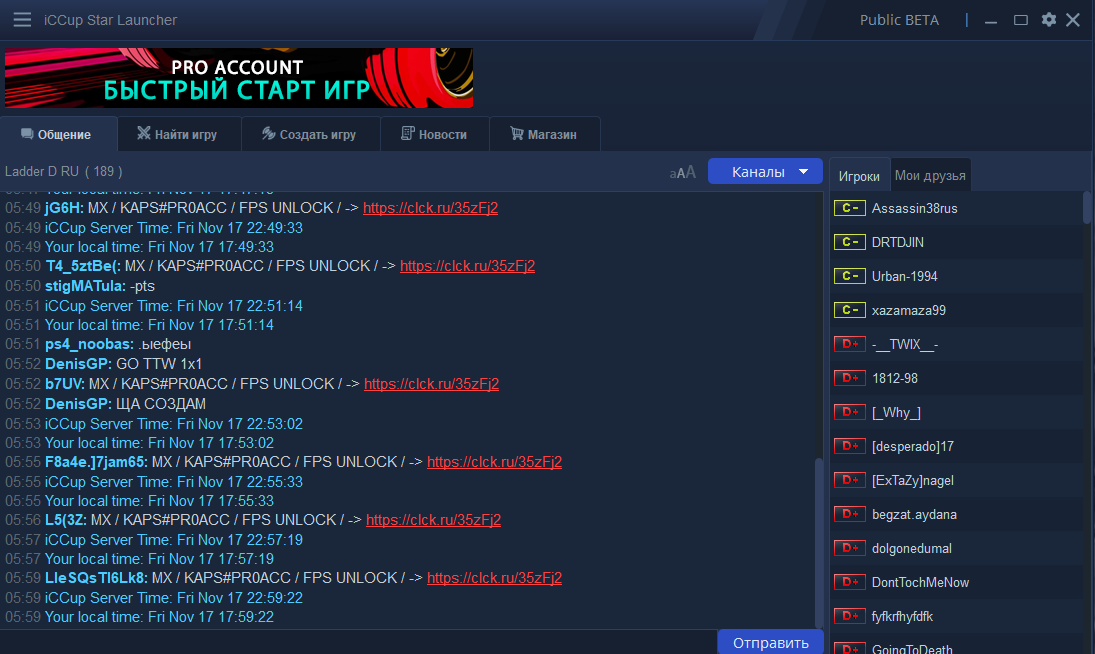
Task: Click C- rank badge beside Assassin38rus
Action: tap(849, 208)
